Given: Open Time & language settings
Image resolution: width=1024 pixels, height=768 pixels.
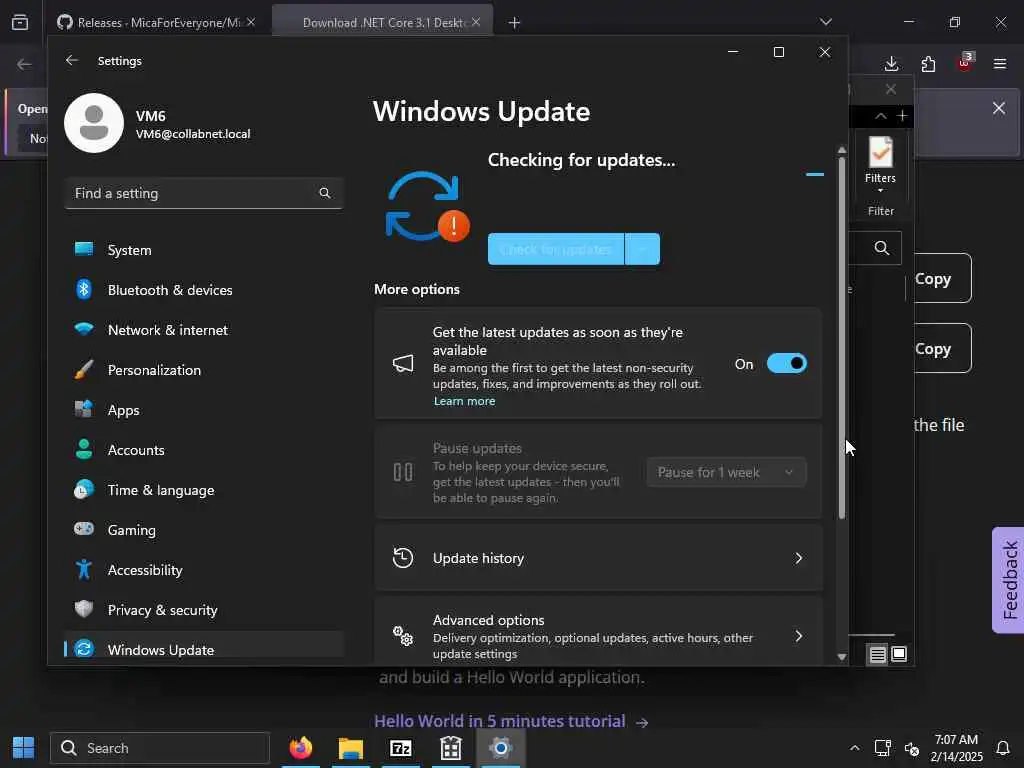Looking at the screenshot, I should click(204, 490).
